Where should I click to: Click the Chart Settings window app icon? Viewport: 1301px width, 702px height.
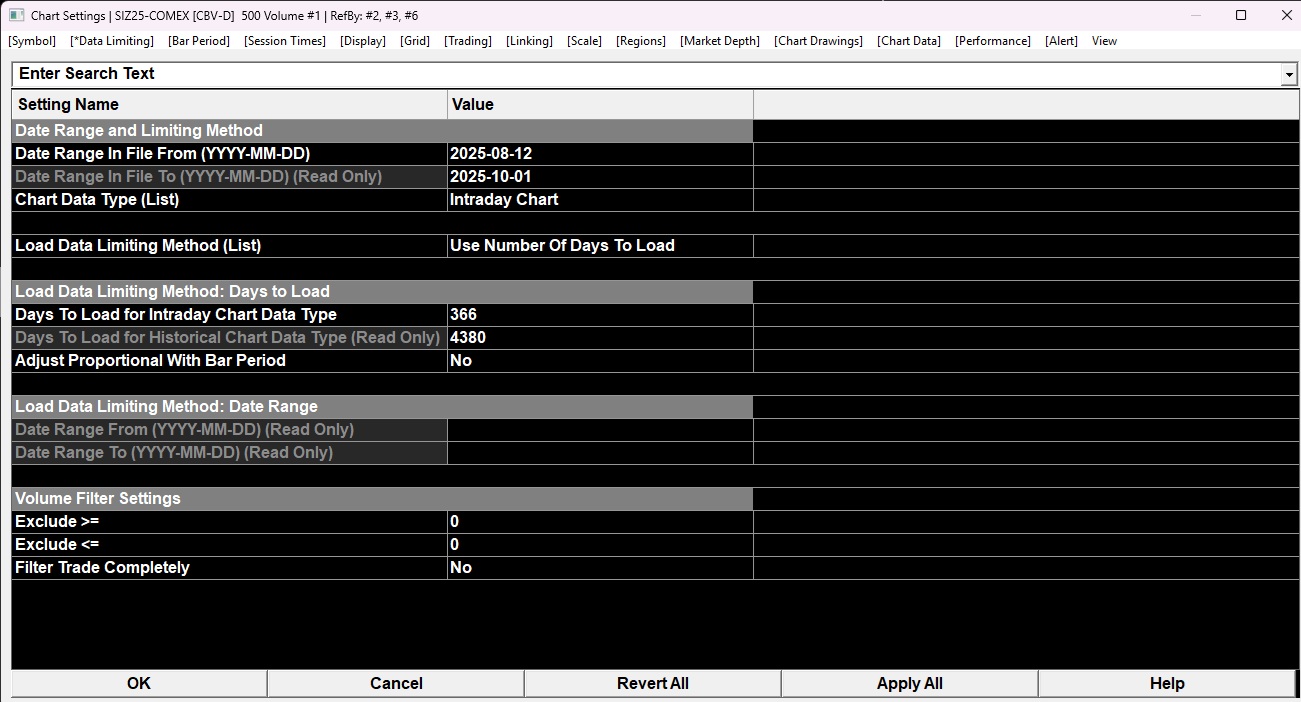(x=16, y=15)
